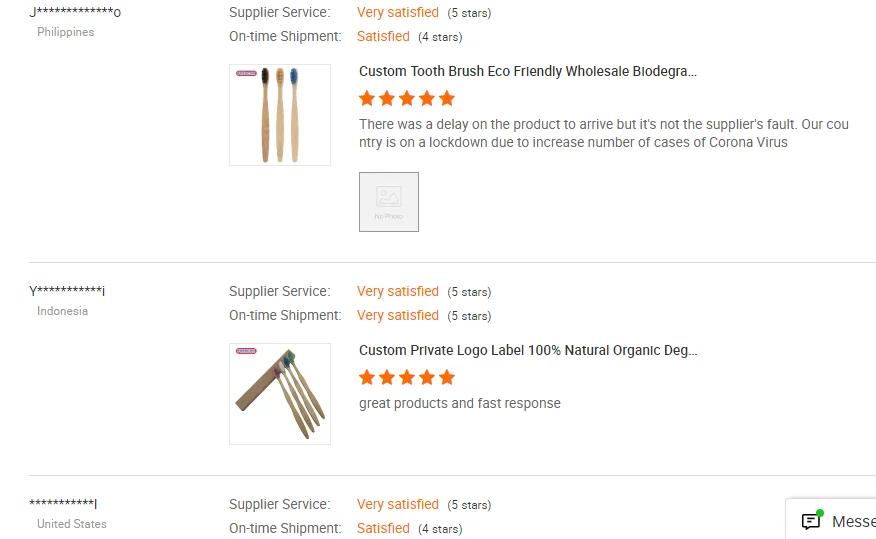Click United States reviewer's Supplier Service rating
The height and width of the screenshot is (539, 876).
(398, 505)
